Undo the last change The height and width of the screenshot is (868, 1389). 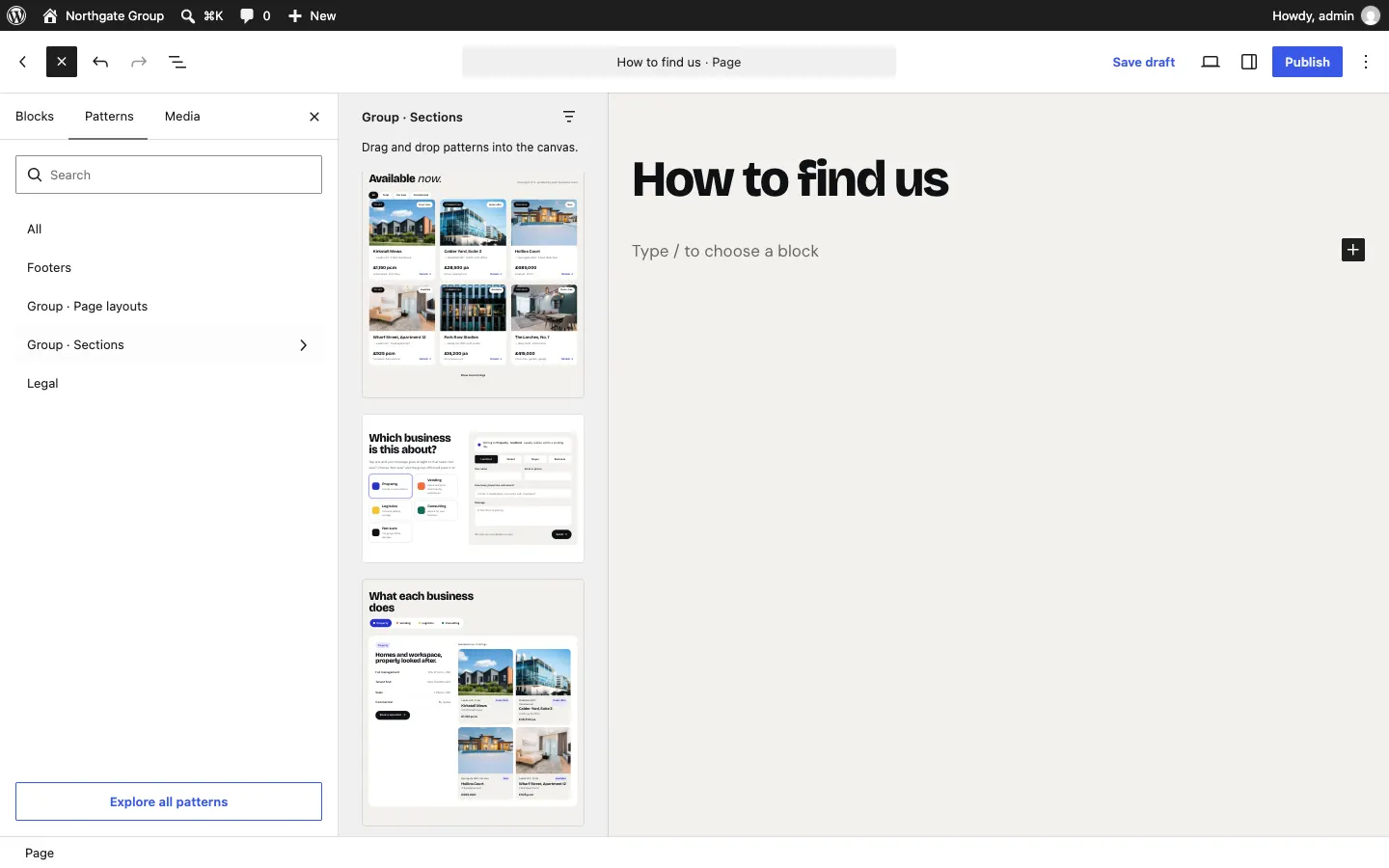(100, 62)
